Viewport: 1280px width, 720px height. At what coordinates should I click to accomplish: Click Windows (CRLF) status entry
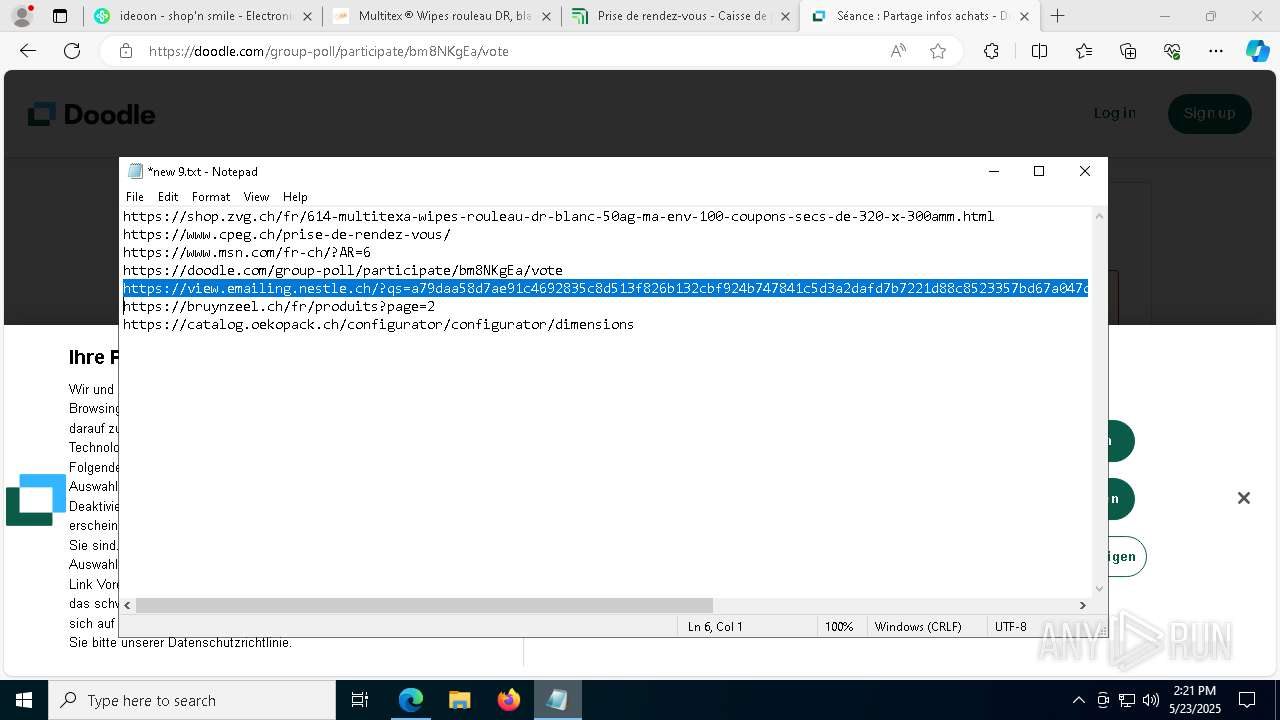point(918,627)
